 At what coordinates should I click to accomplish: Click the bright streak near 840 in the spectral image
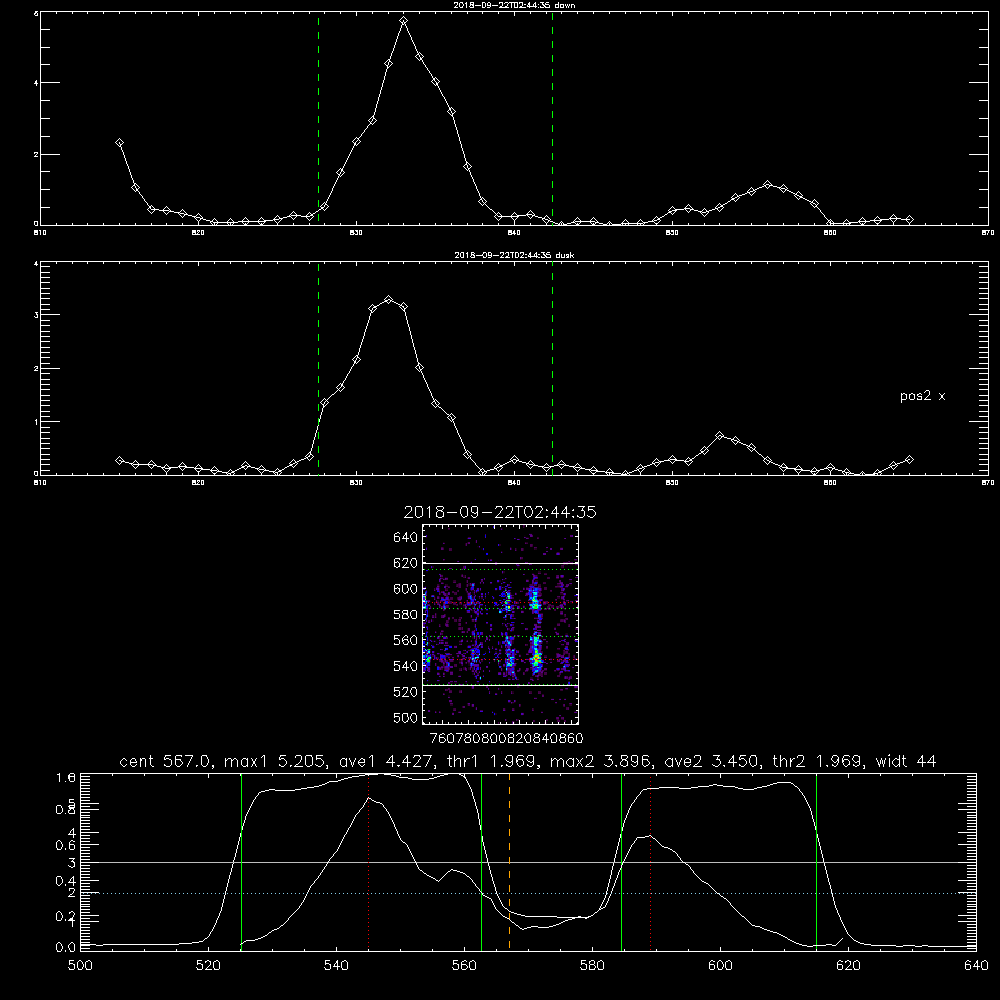[x=536, y=652]
